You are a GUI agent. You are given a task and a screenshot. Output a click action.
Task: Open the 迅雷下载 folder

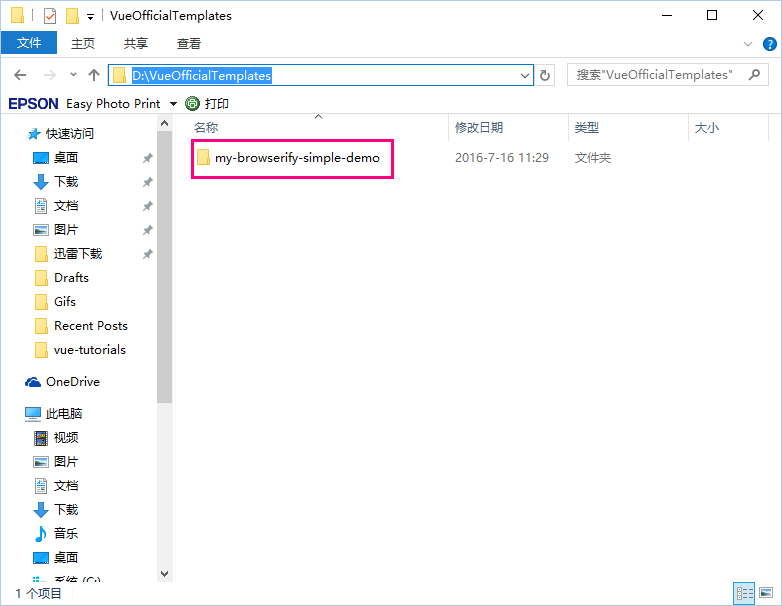[x=78, y=253]
